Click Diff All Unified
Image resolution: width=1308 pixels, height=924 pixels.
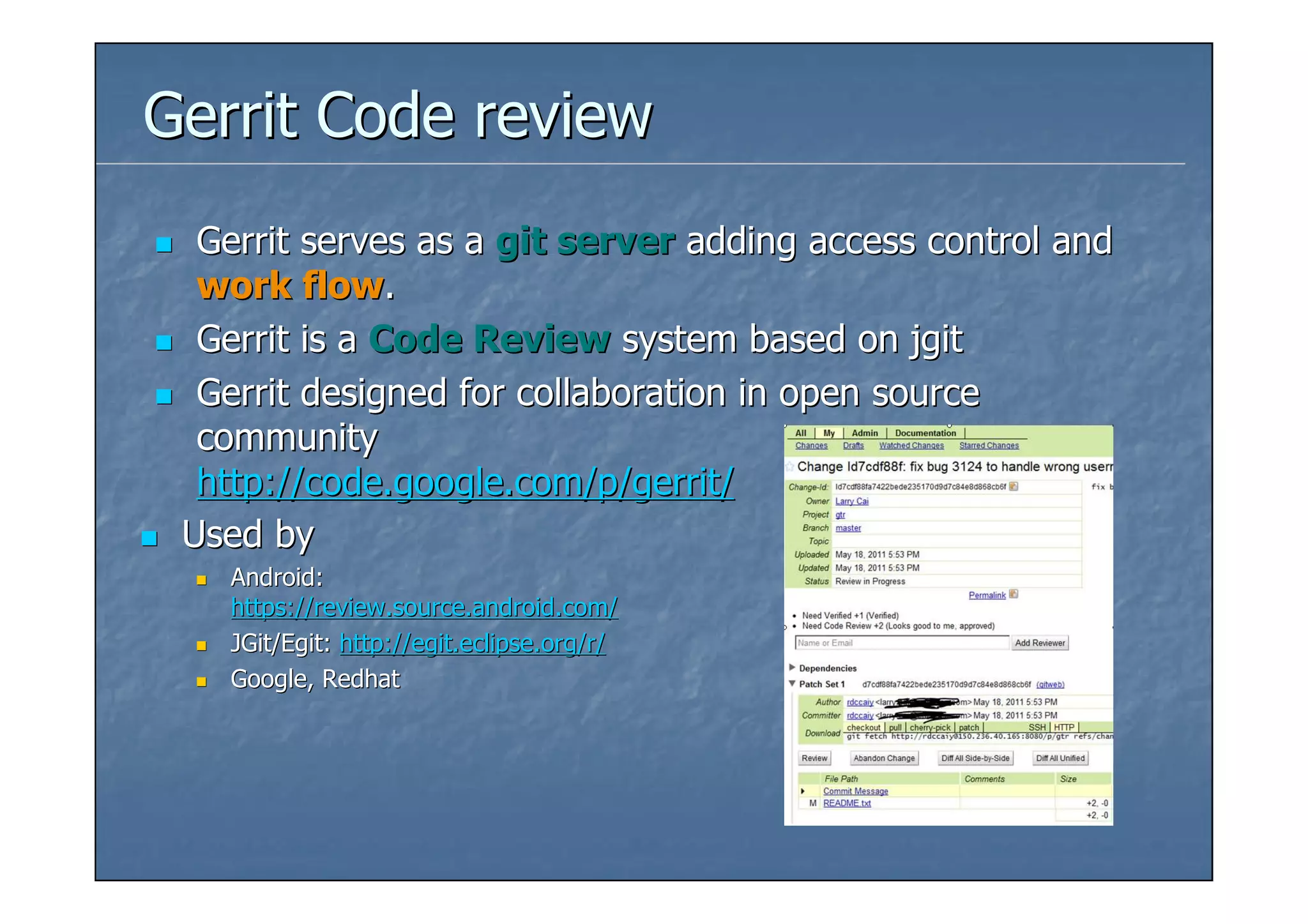[1060, 758]
